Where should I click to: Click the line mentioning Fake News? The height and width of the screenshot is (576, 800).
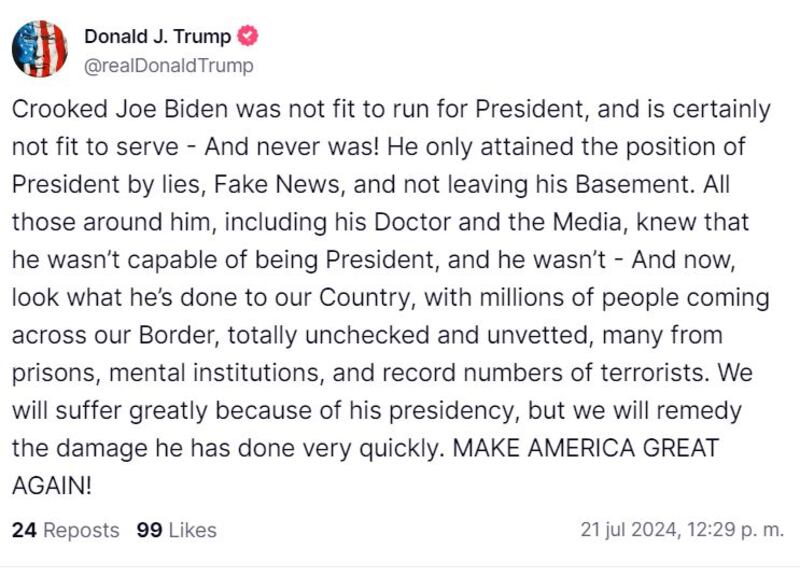(371, 185)
